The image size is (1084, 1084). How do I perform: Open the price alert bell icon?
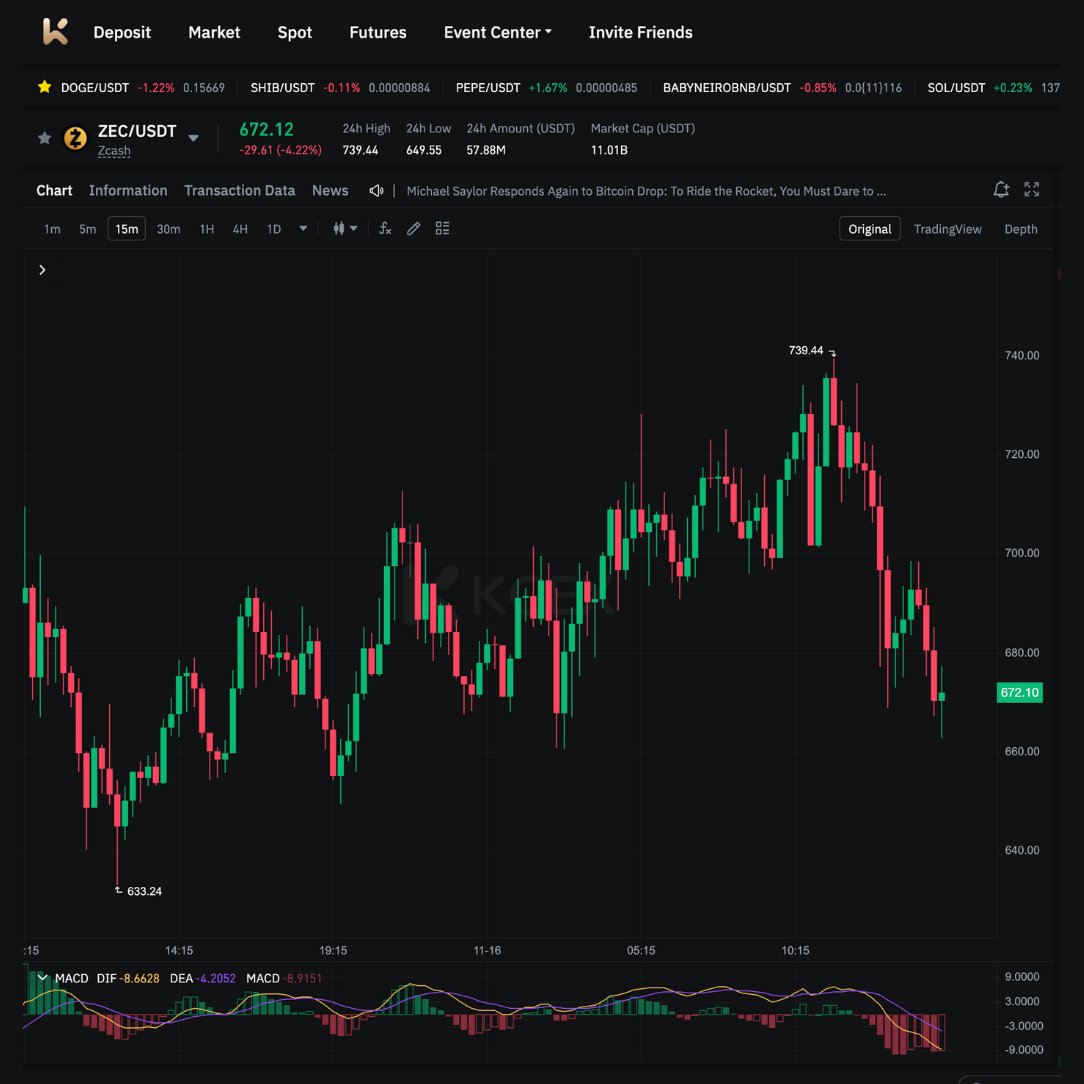1001,189
